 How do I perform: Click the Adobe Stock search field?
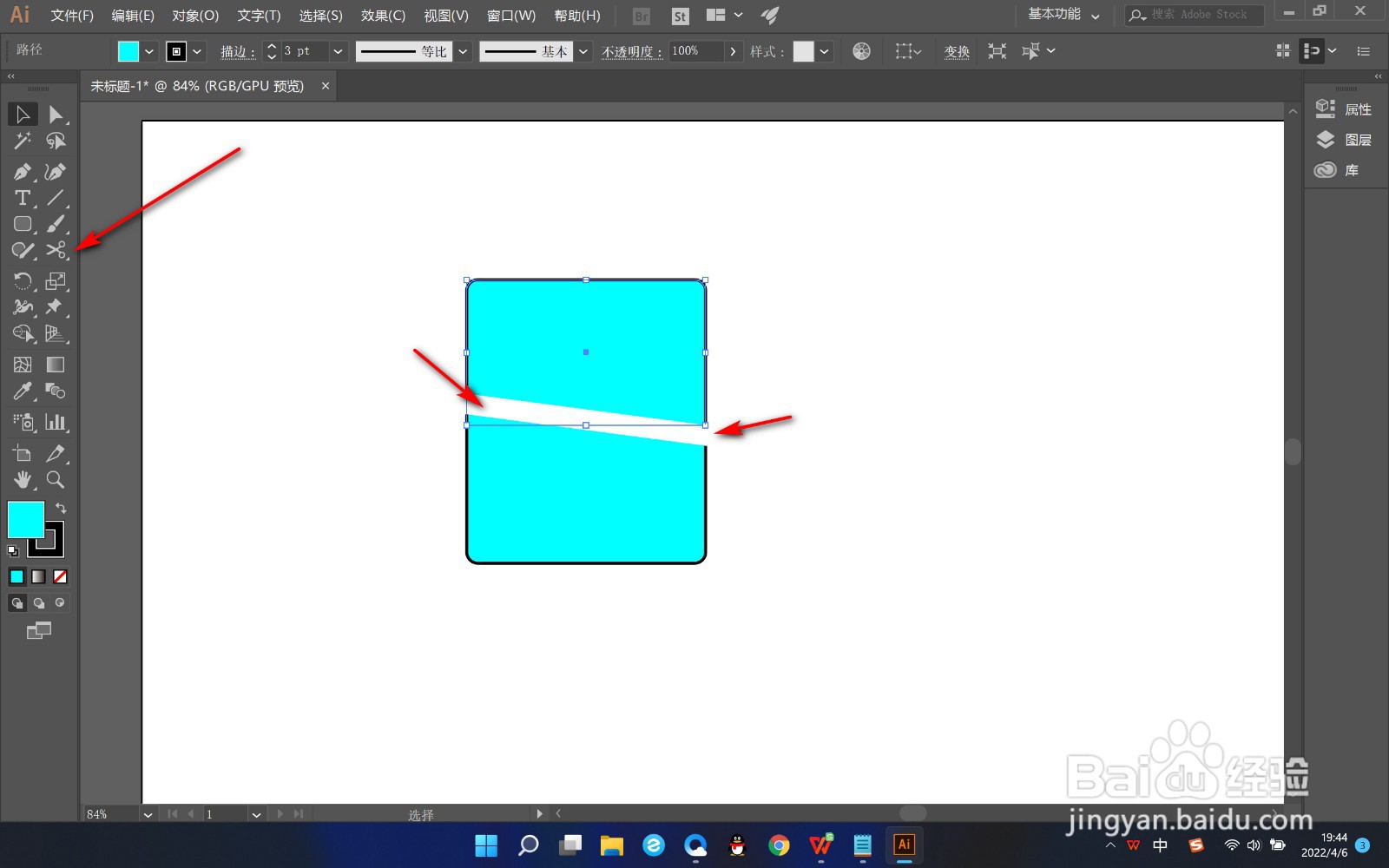pos(1195,15)
